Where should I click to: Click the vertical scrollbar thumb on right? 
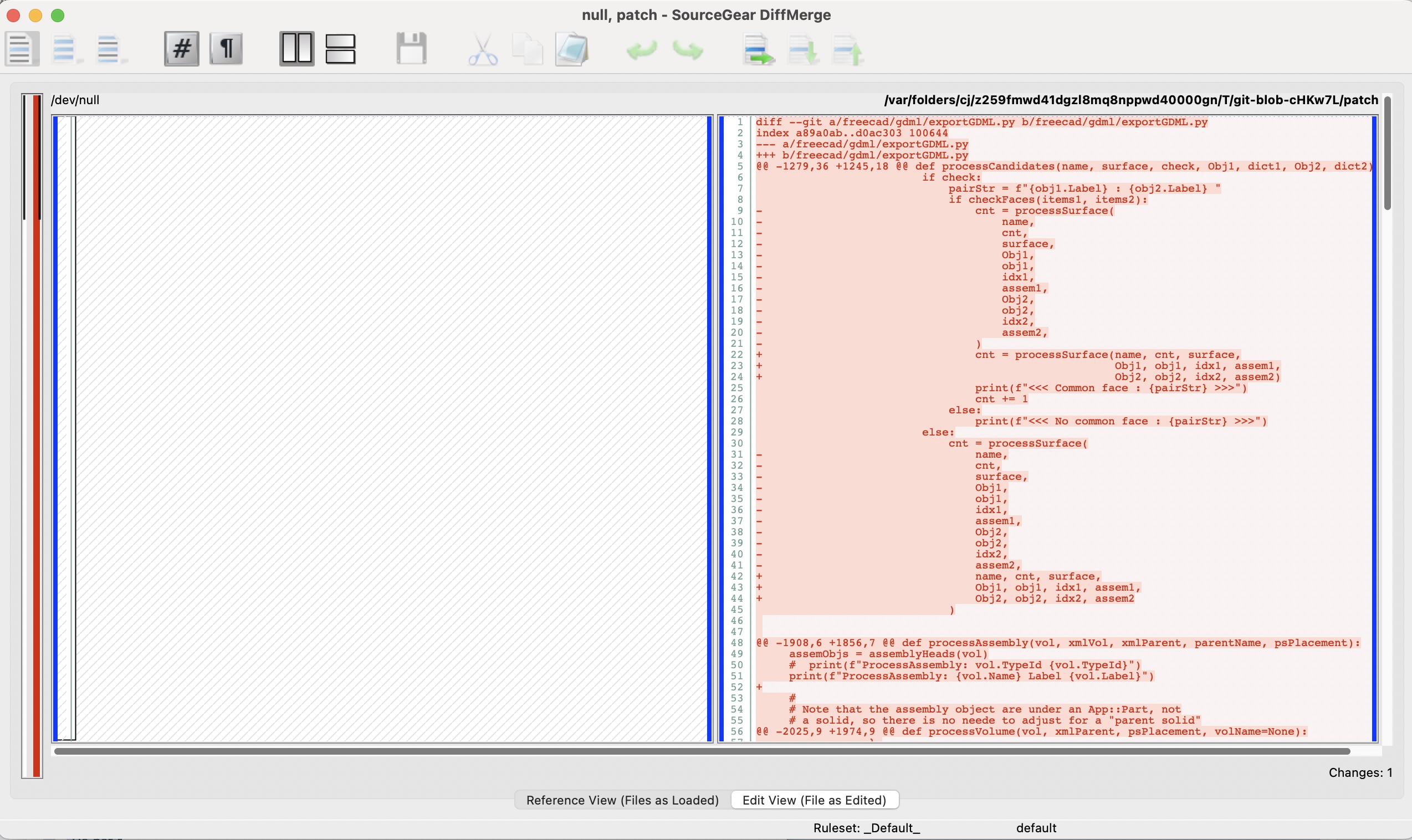(1388, 153)
